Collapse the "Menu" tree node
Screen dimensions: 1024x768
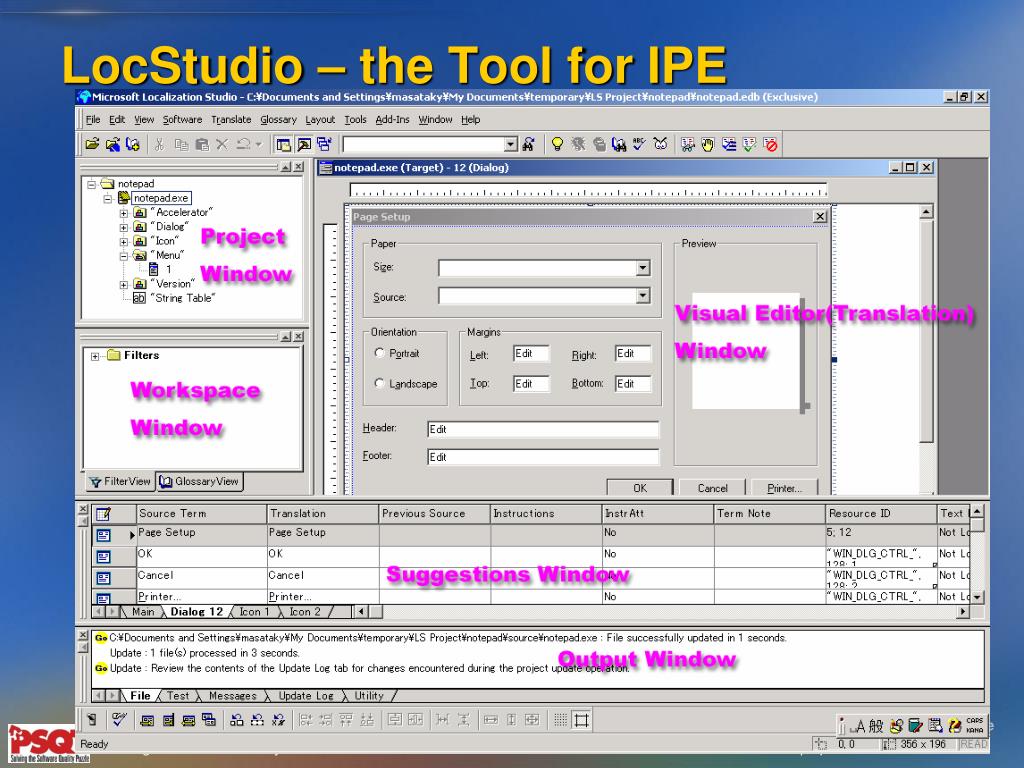[x=123, y=256]
